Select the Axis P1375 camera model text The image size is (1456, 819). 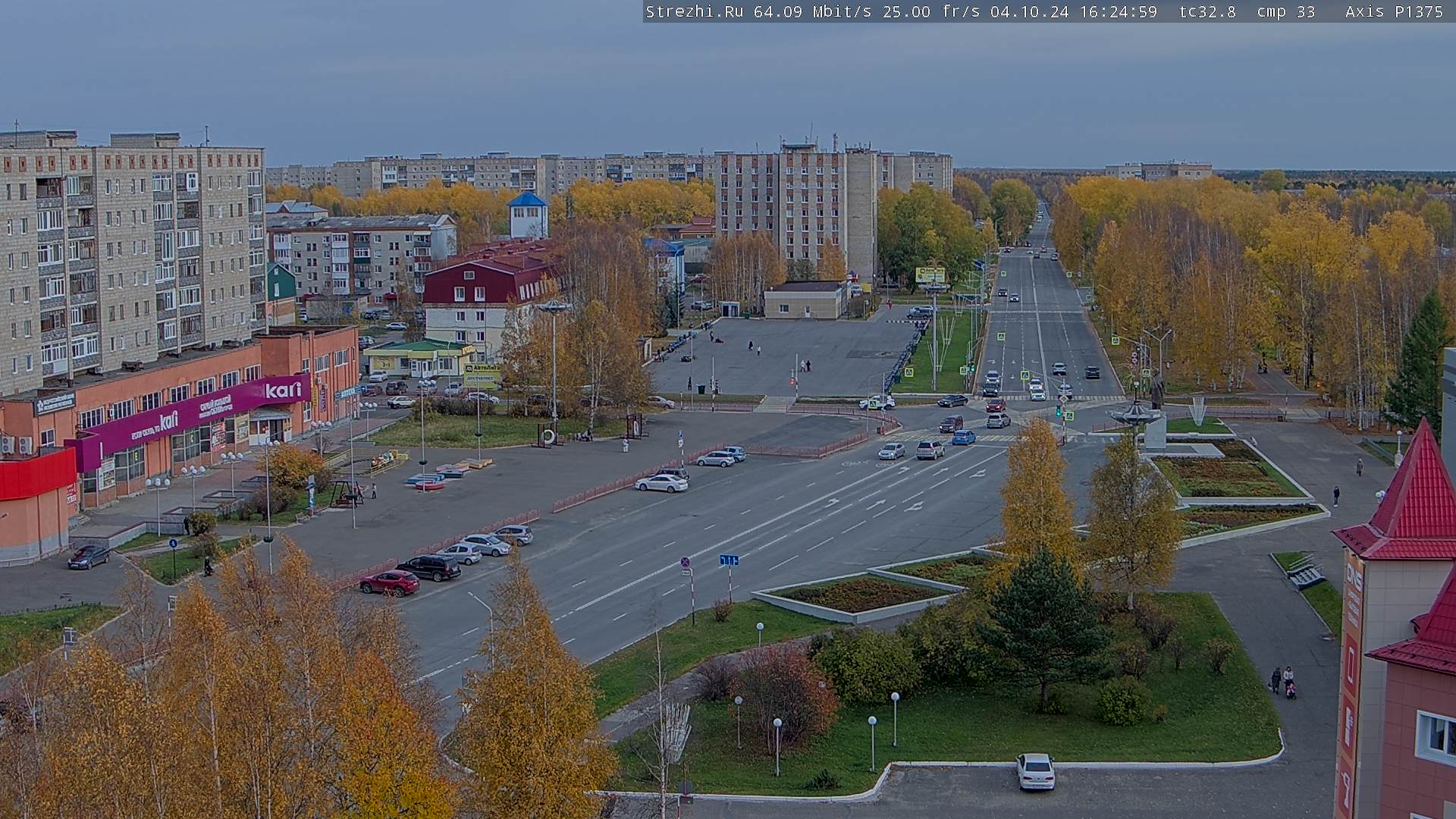pos(1394,11)
